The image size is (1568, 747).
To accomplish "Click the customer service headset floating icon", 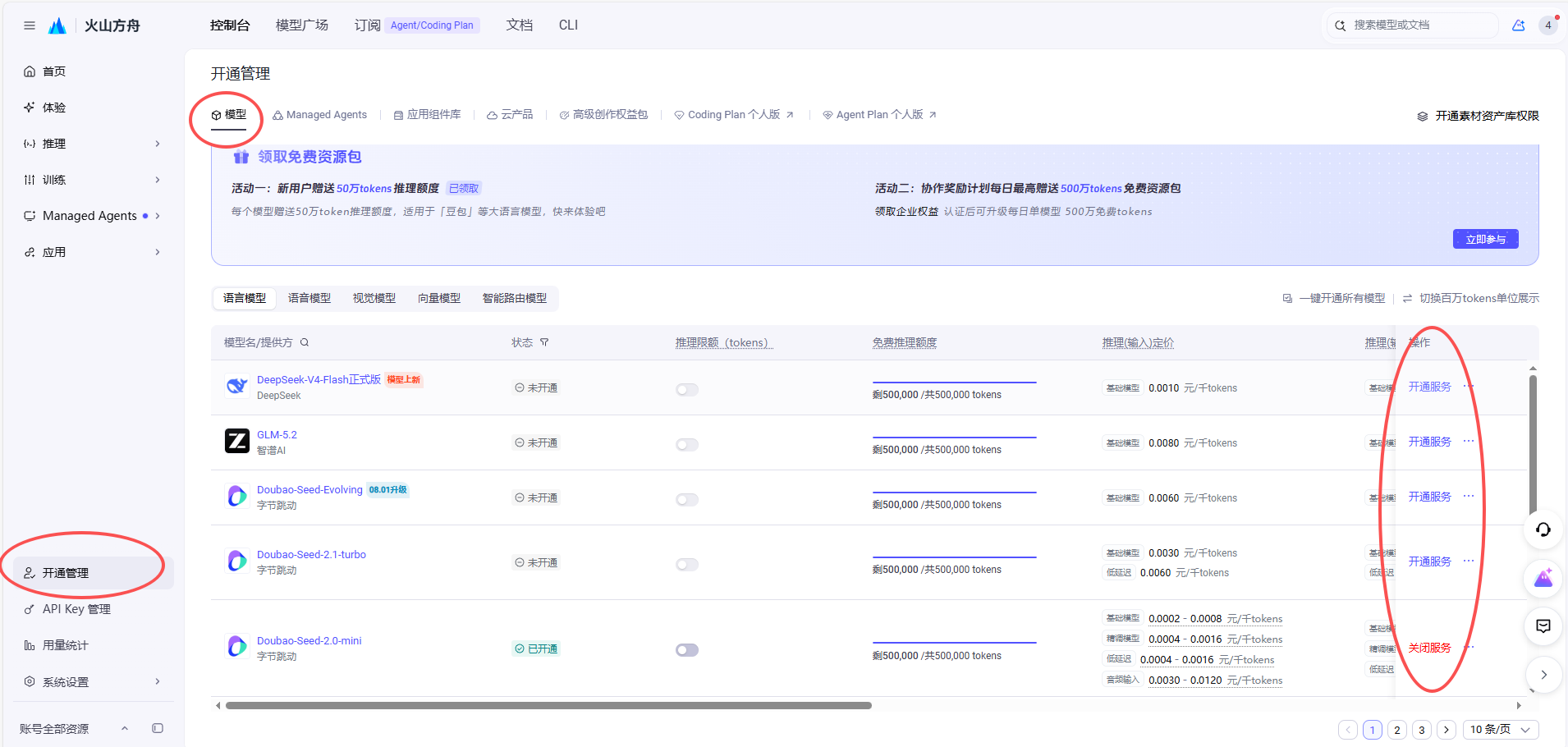I will click(x=1543, y=529).
